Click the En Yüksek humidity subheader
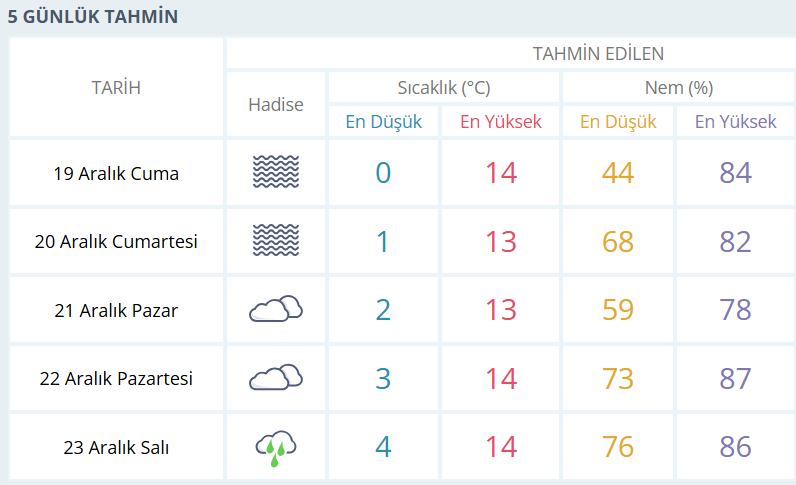Viewport: 796px width, 485px height. tap(735, 122)
